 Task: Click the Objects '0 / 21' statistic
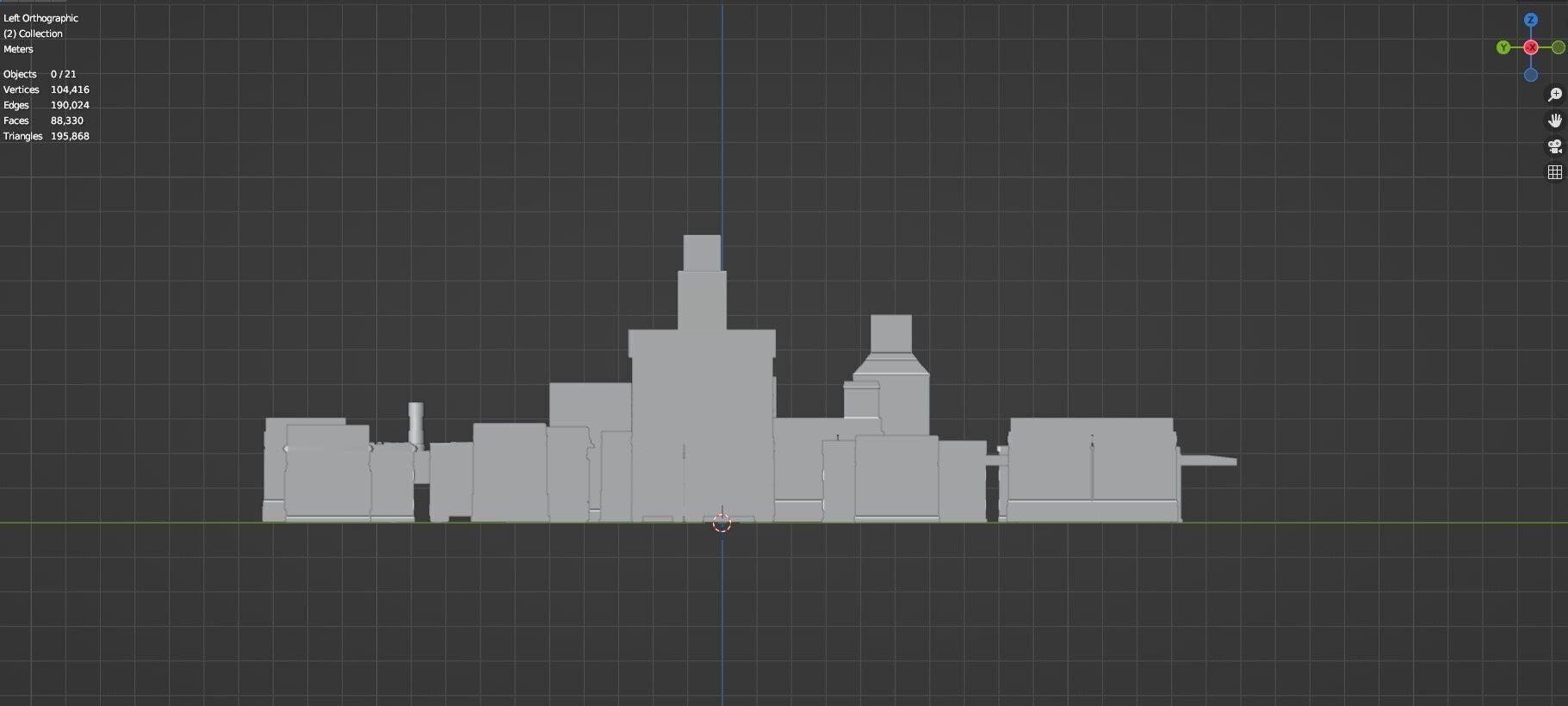[63, 74]
